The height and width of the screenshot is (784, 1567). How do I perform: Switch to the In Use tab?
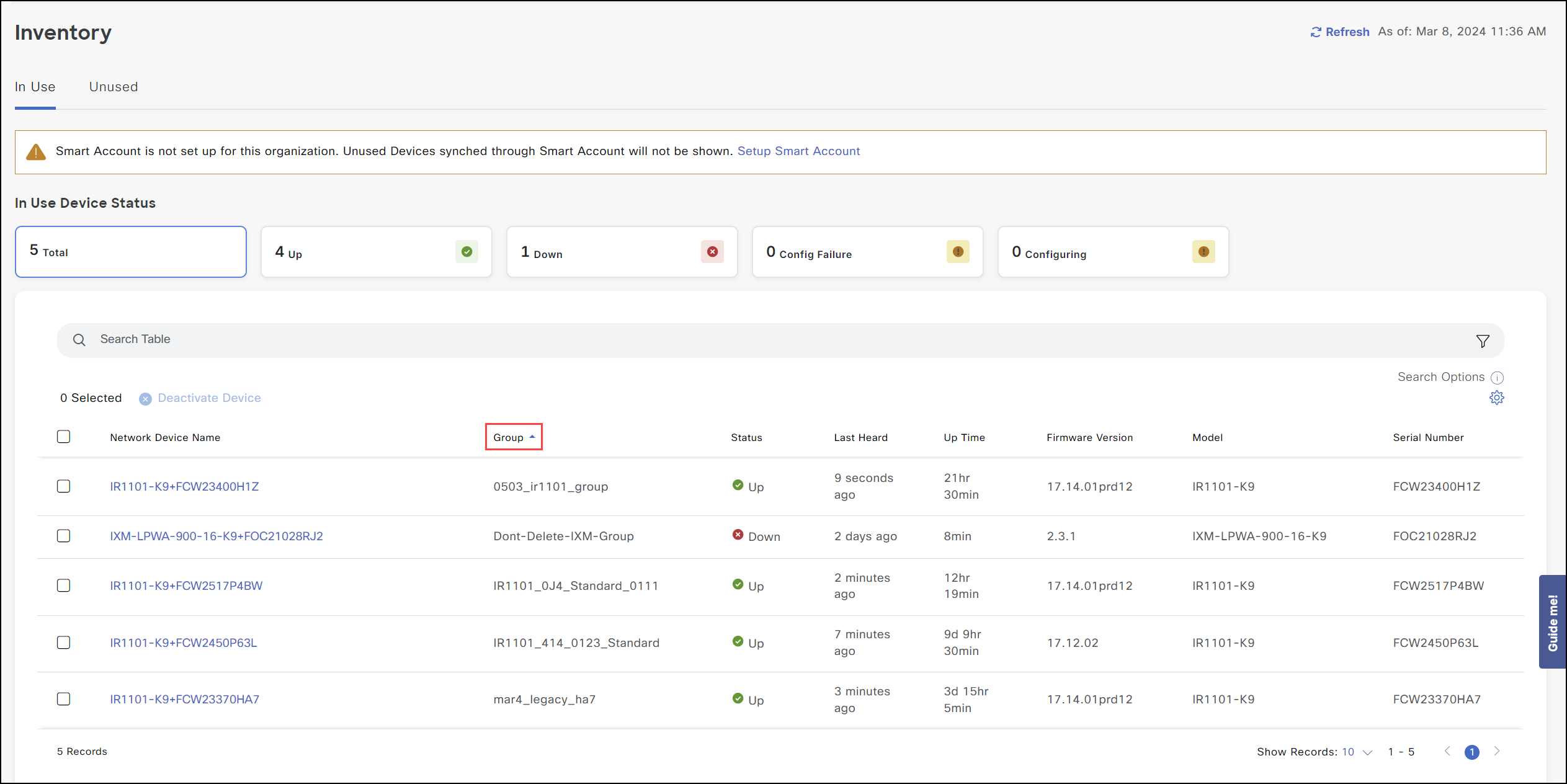coord(35,87)
